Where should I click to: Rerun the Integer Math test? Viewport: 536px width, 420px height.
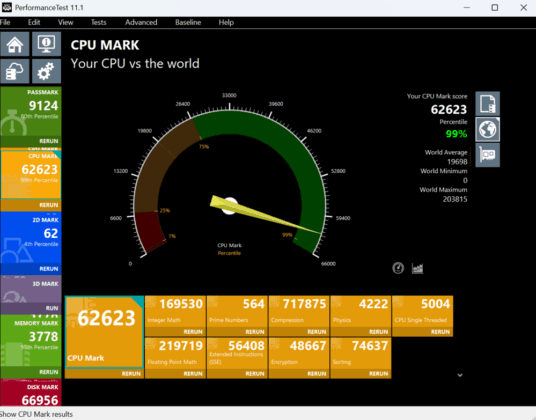pyautogui.click(x=193, y=332)
